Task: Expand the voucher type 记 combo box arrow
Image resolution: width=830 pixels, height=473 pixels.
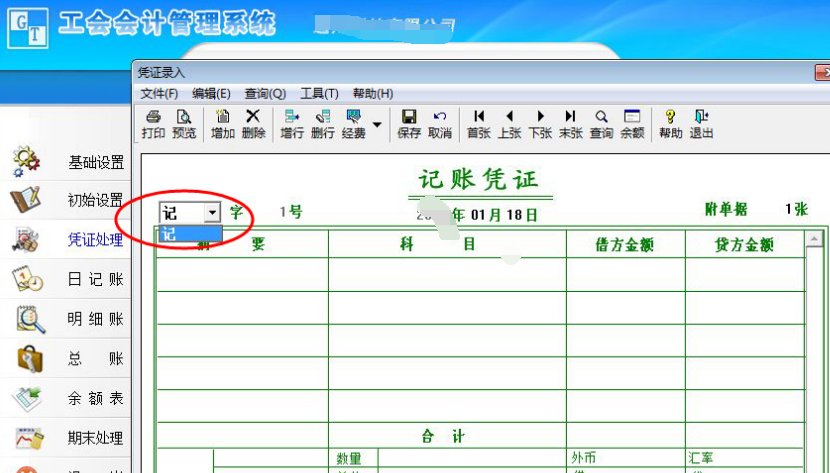Action: (x=212, y=213)
